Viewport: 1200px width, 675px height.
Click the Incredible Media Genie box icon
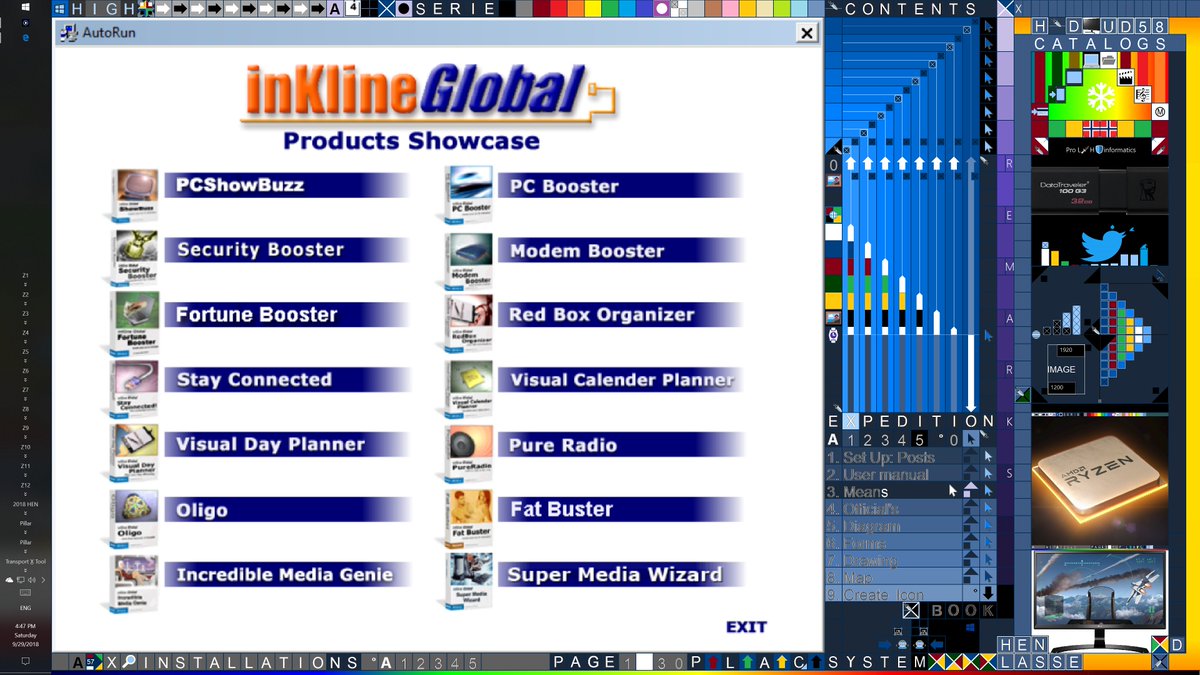134,582
